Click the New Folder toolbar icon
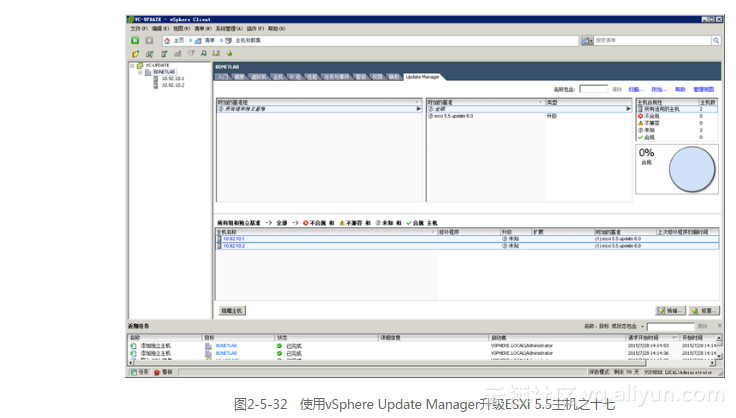736x418 pixels. tap(136, 54)
